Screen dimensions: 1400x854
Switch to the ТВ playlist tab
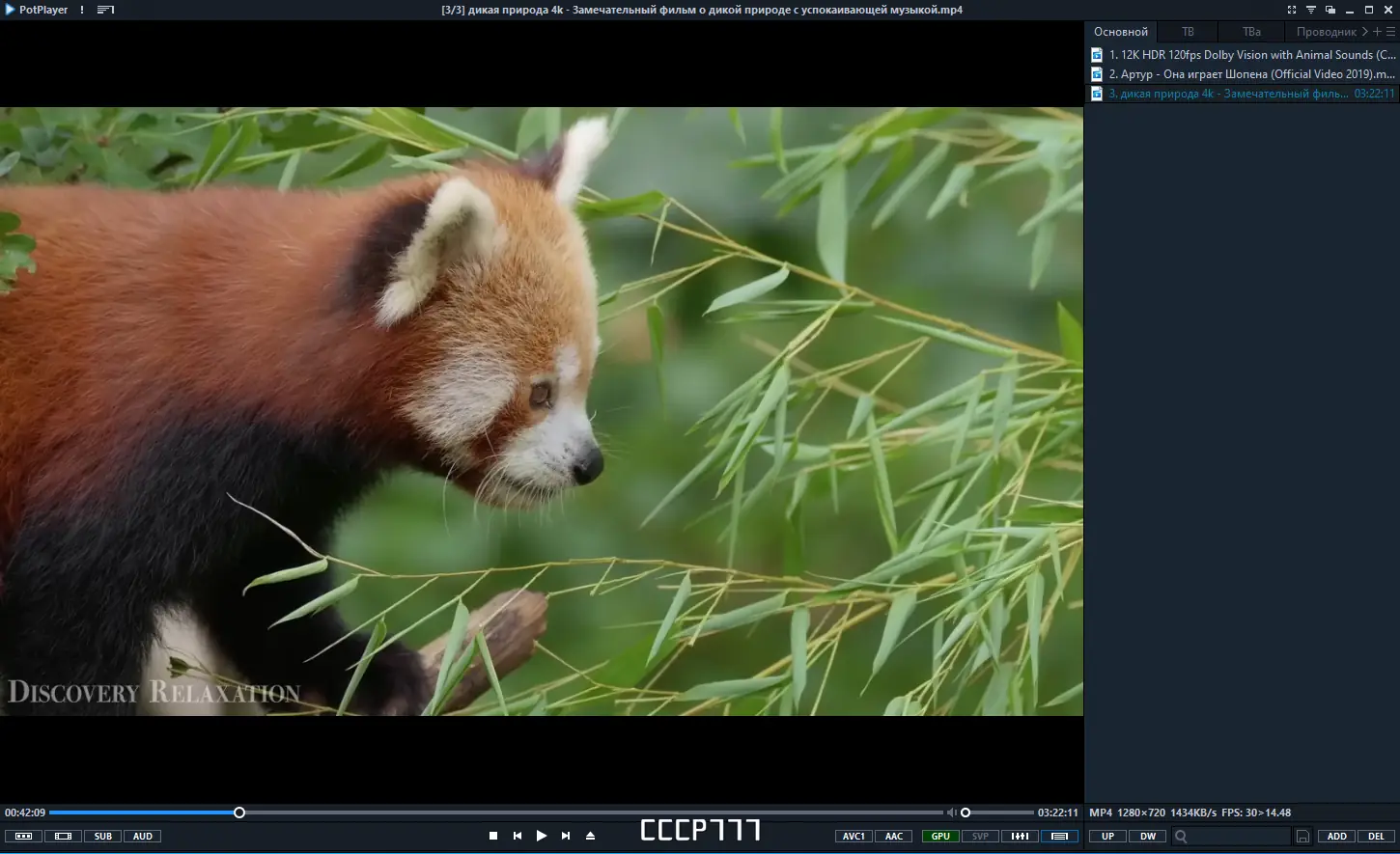pyautogui.click(x=1188, y=32)
